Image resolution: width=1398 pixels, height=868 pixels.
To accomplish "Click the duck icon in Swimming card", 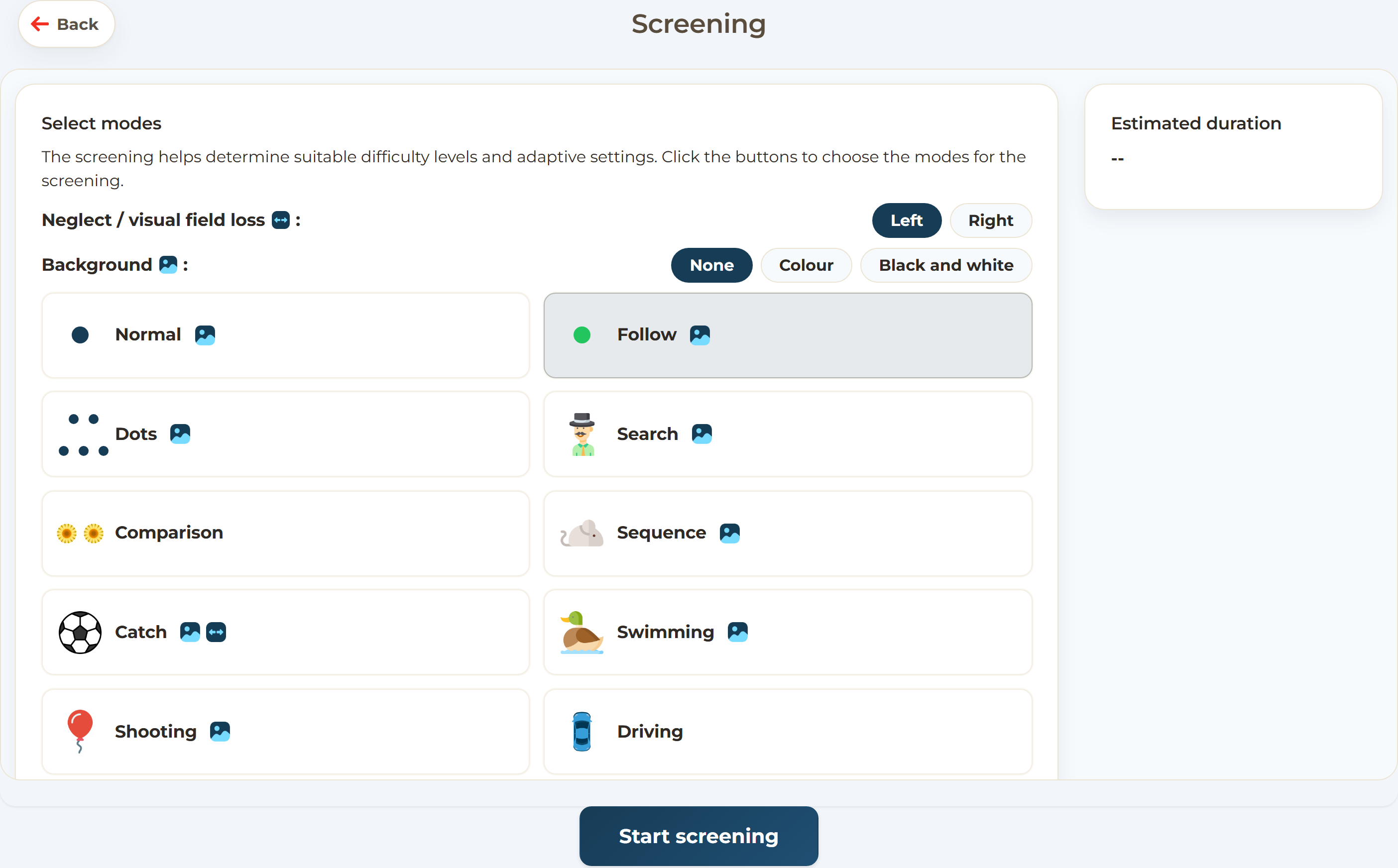I will click(x=582, y=632).
